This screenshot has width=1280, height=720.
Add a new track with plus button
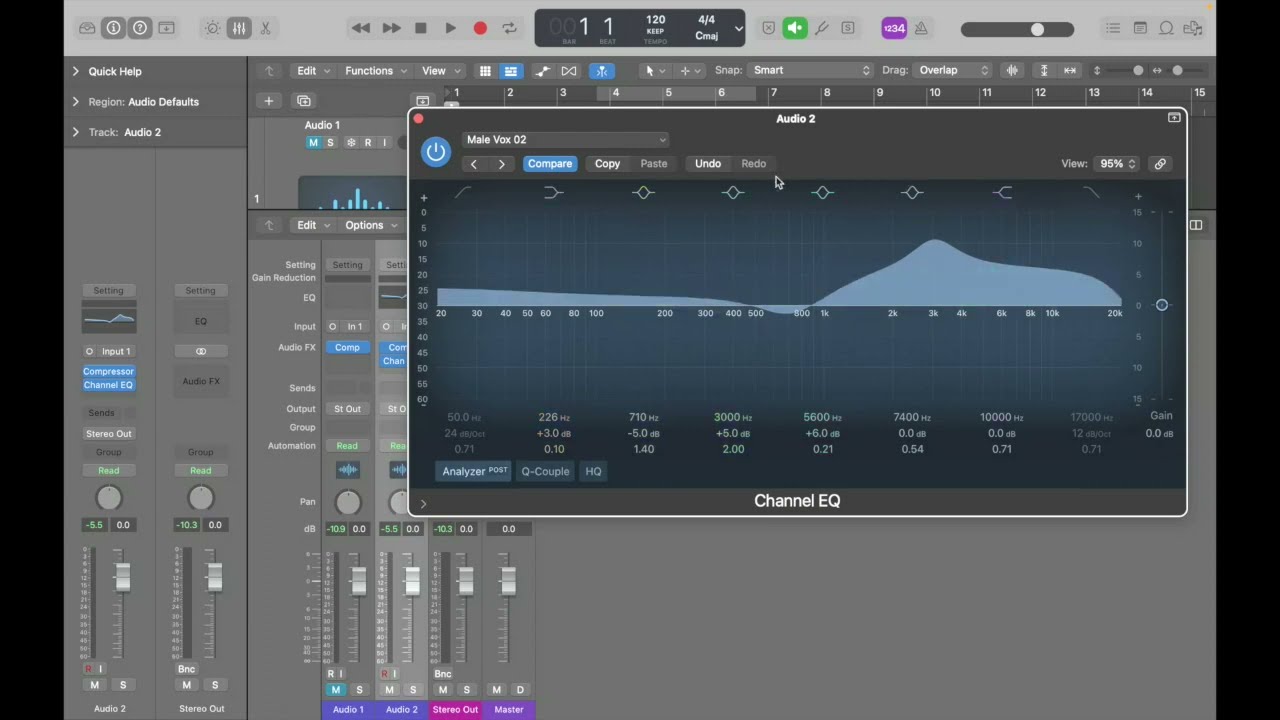(x=268, y=100)
